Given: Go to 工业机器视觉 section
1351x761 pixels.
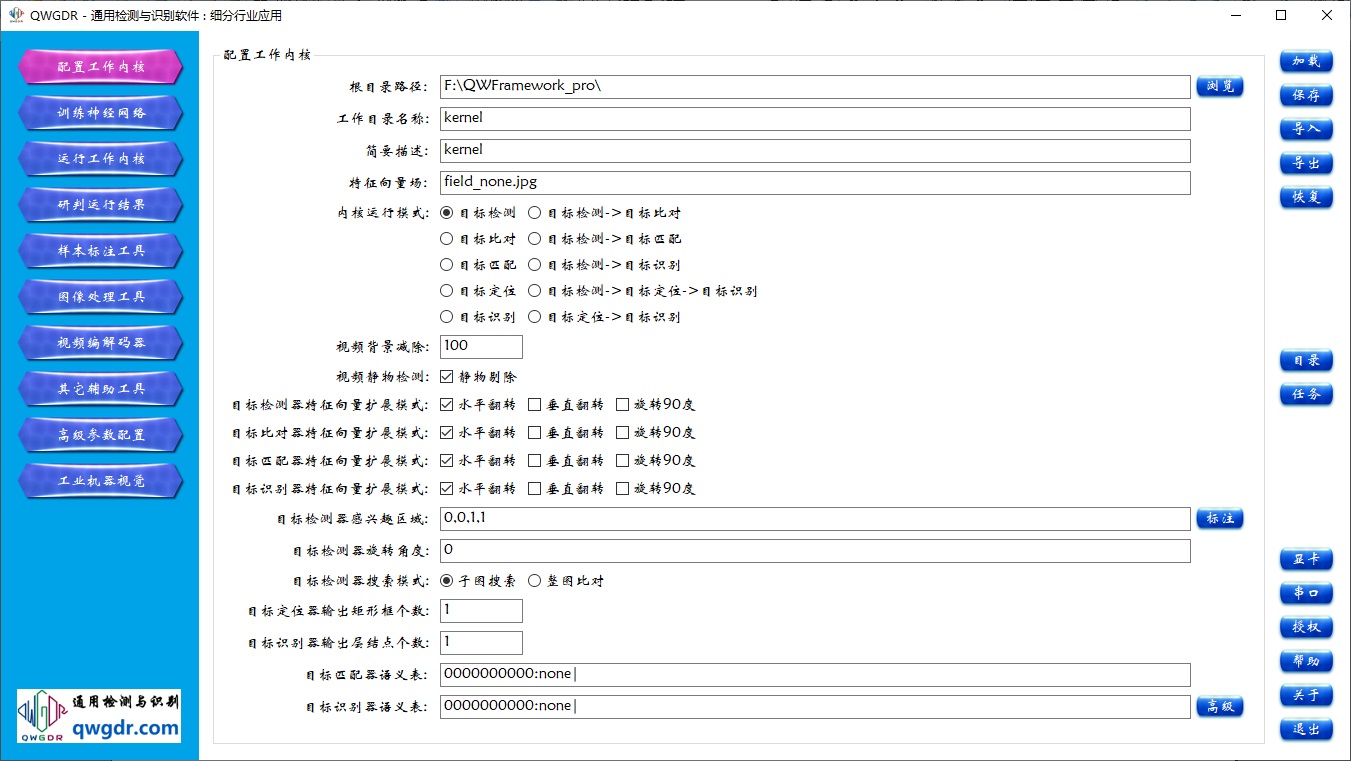Looking at the screenshot, I should coord(100,481).
